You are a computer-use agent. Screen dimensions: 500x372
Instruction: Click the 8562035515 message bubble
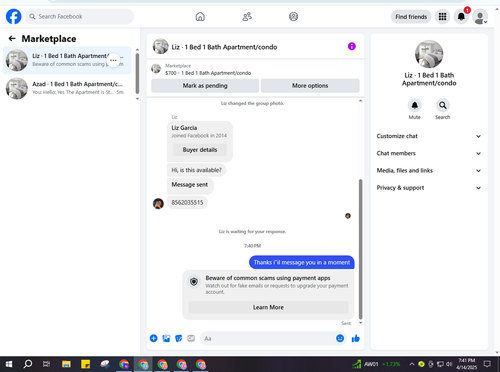187,202
